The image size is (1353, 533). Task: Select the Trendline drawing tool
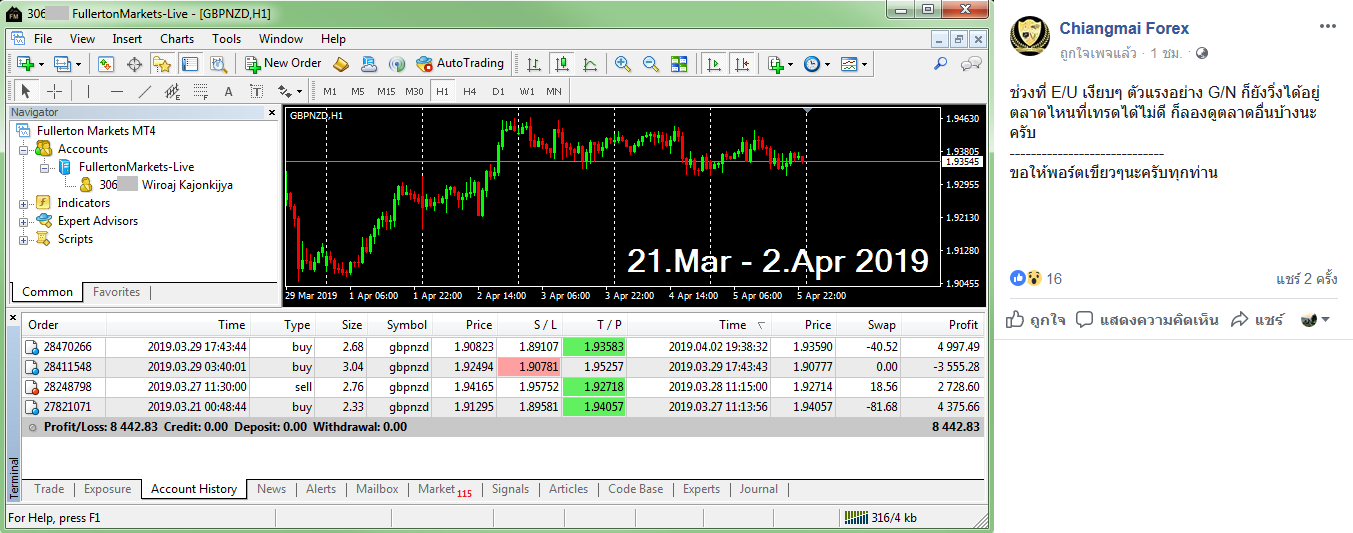[145, 91]
